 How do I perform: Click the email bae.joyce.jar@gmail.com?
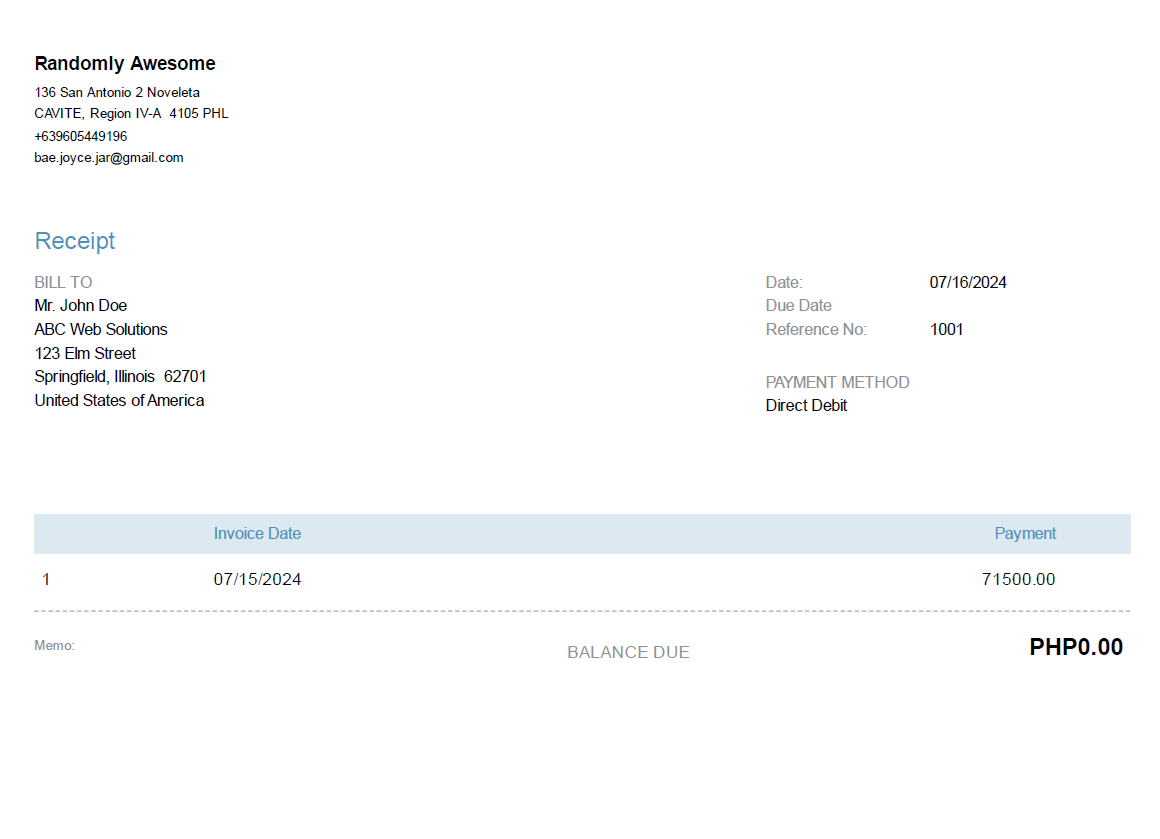109,158
